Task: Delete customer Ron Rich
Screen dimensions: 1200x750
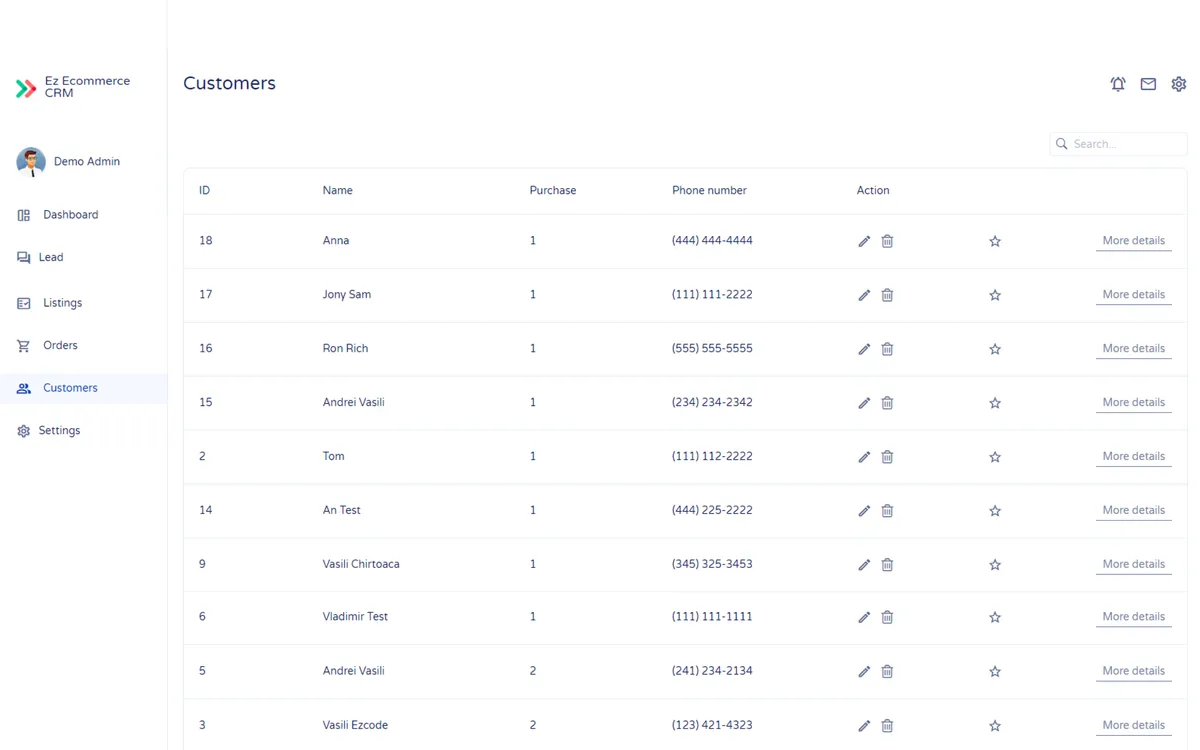Action: point(887,349)
